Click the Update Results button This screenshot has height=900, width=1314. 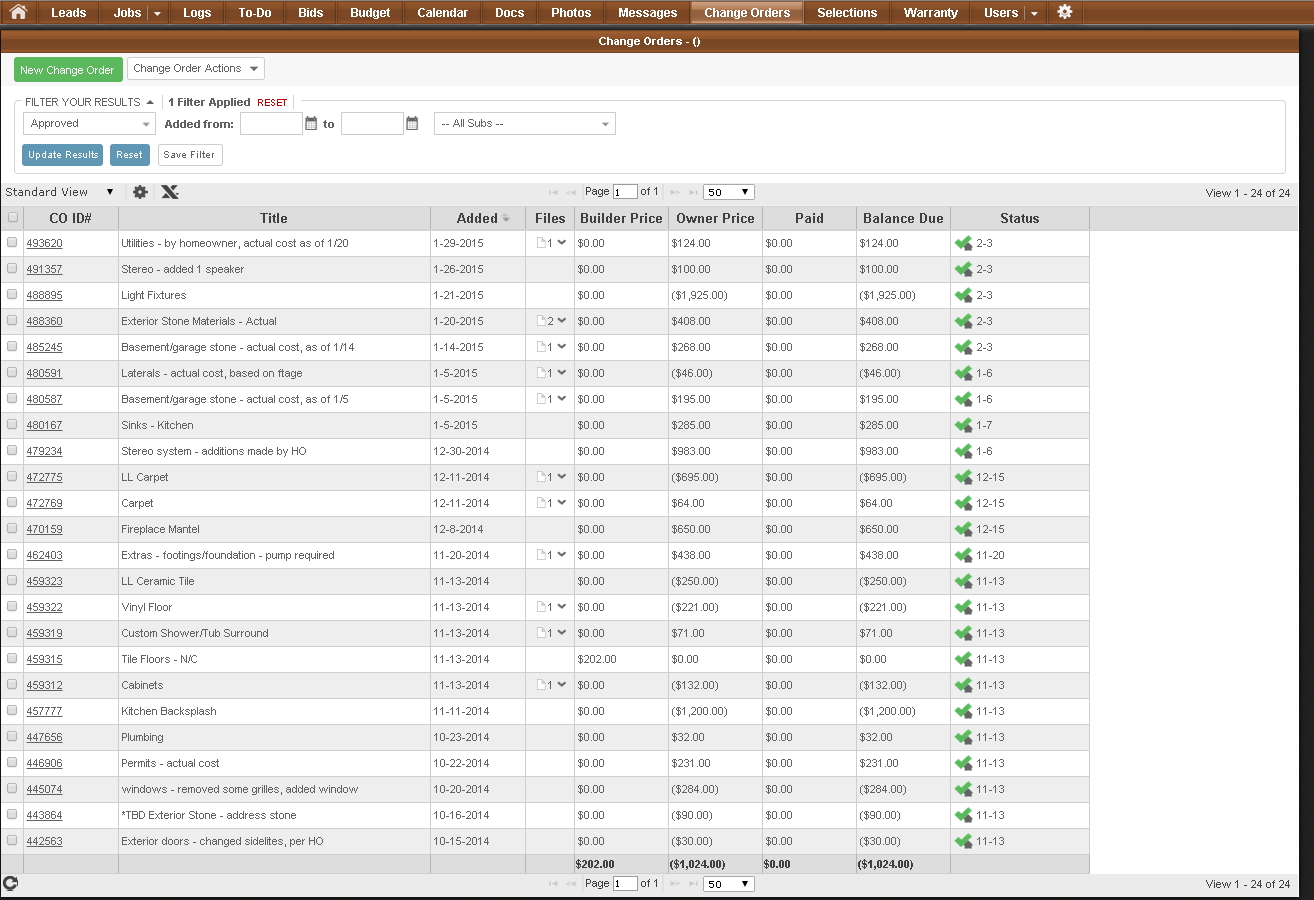(63, 155)
